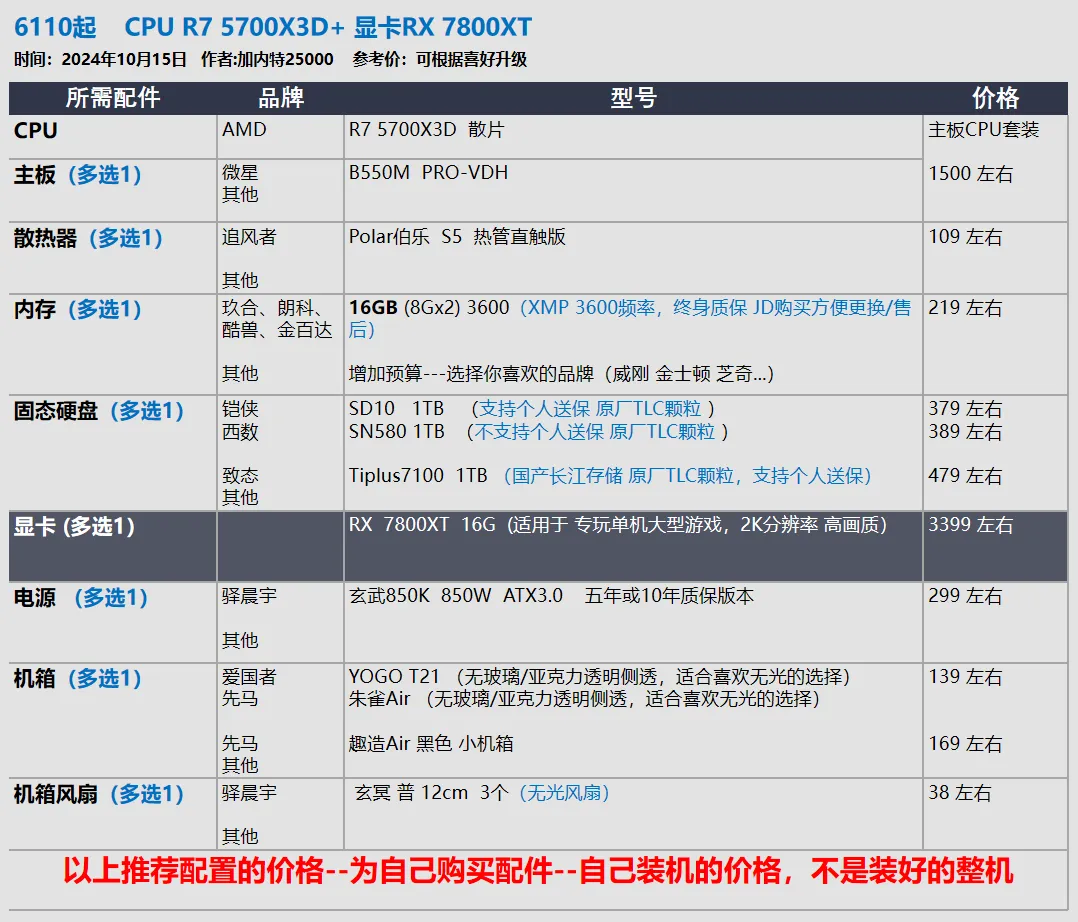1078x922 pixels.
Task: Click the 'YOGO T21' case model line
Action: pos(600,677)
